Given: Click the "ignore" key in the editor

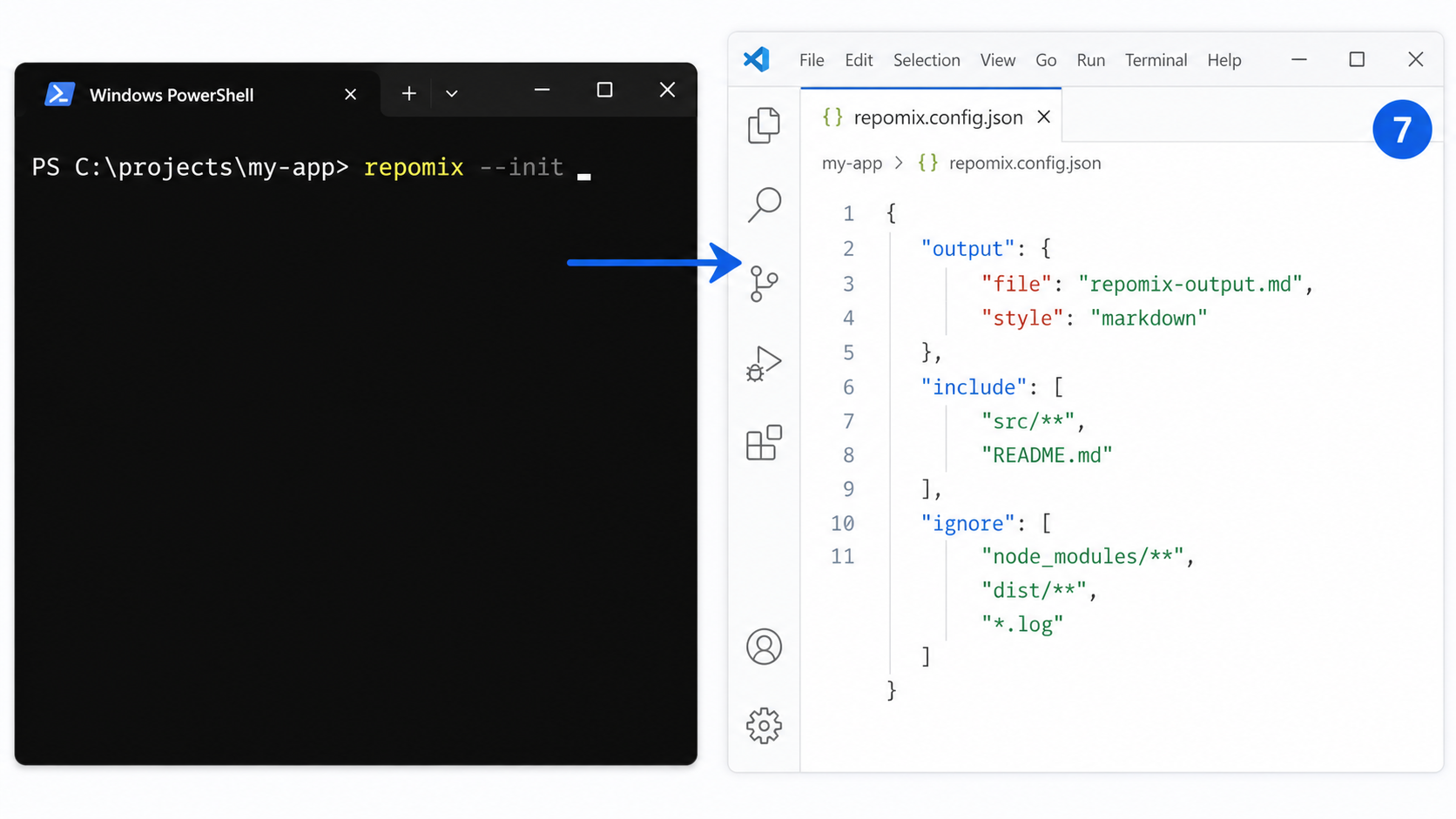Looking at the screenshot, I should click(967, 523).
